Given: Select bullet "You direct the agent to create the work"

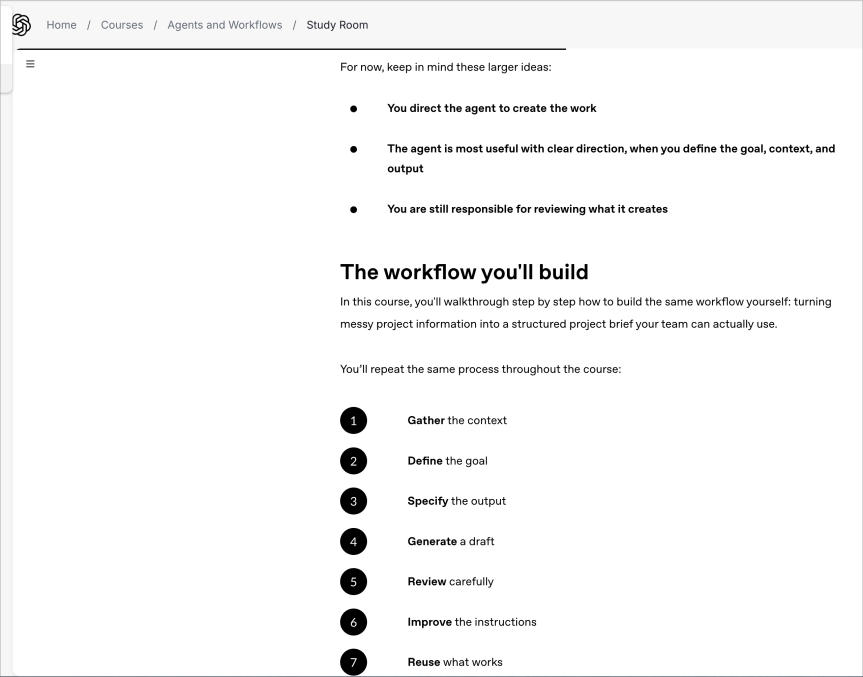Looking at the screenshot, I should [491, 108].
